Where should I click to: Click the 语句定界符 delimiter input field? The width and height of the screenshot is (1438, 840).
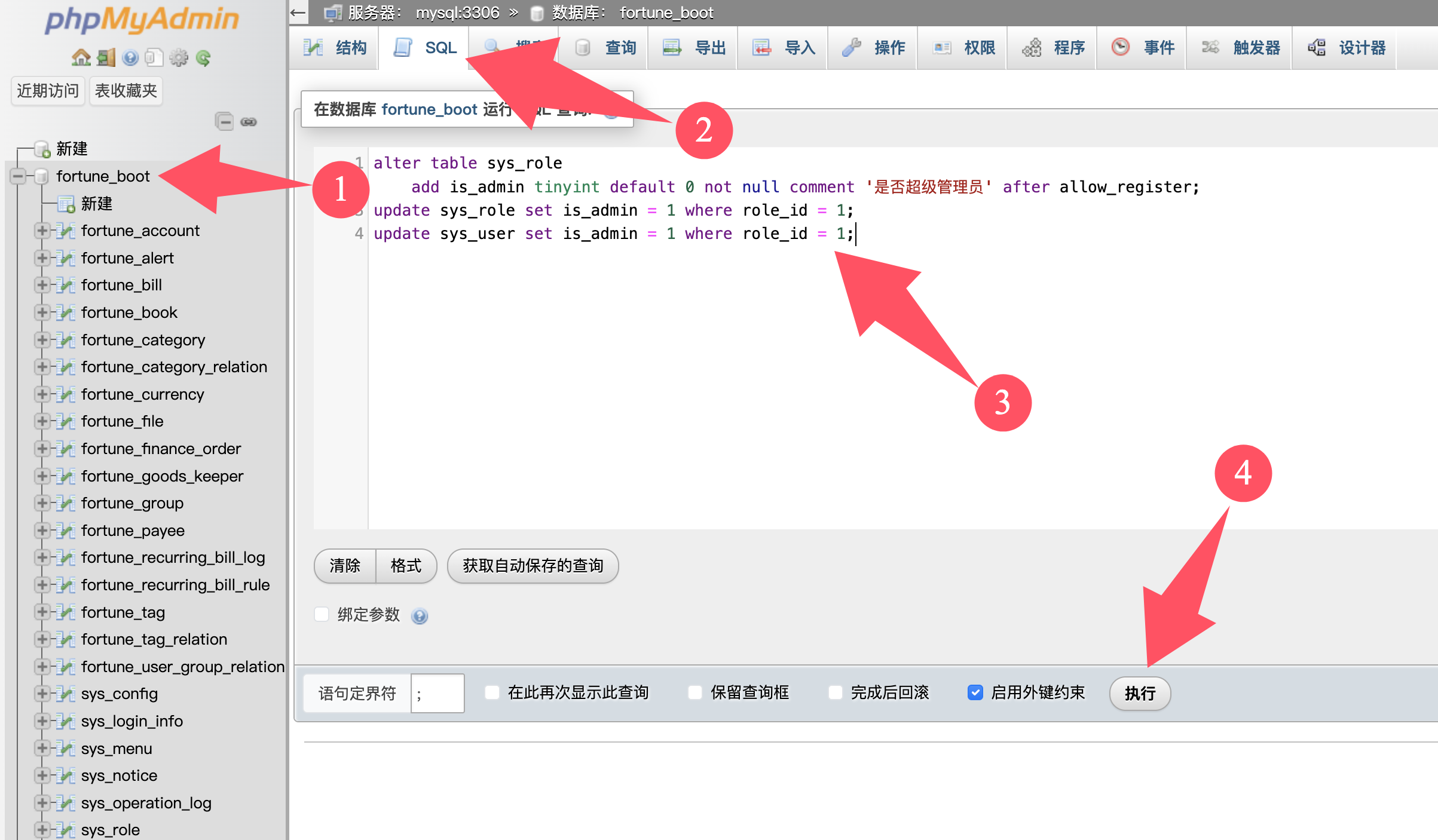pos(437,693)
